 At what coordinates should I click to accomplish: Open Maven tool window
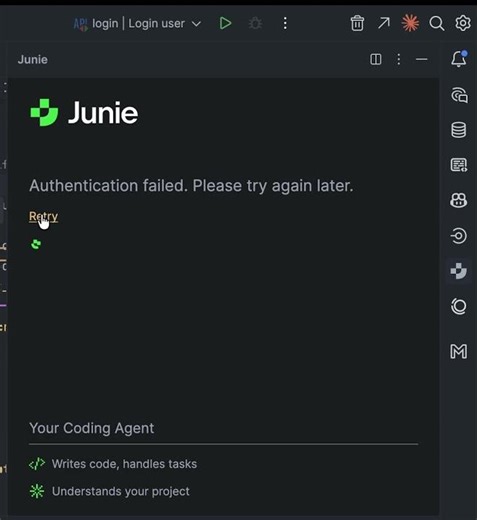tap(459, 351)
